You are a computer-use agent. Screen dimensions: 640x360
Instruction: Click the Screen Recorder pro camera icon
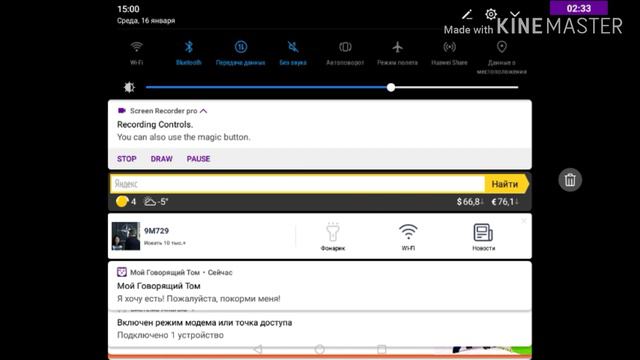[121, 111]
